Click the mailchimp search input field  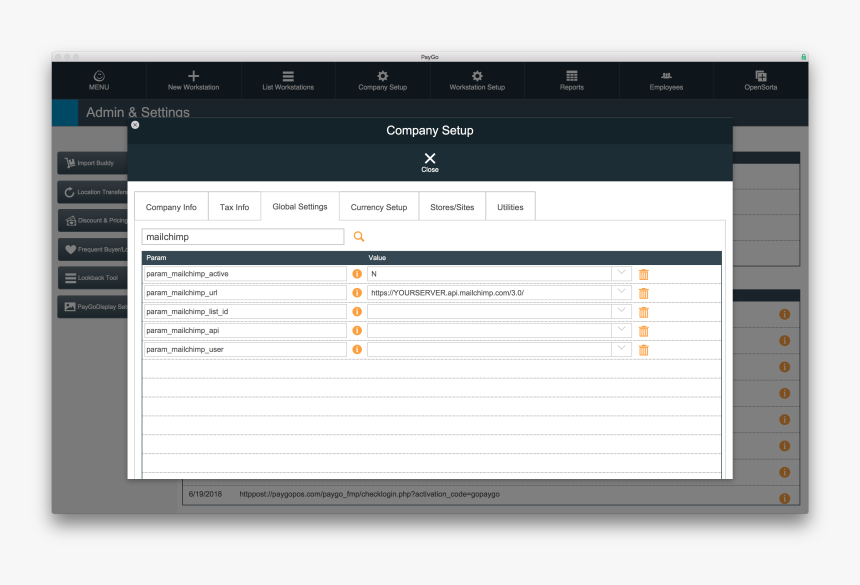[x=243, y=237]
